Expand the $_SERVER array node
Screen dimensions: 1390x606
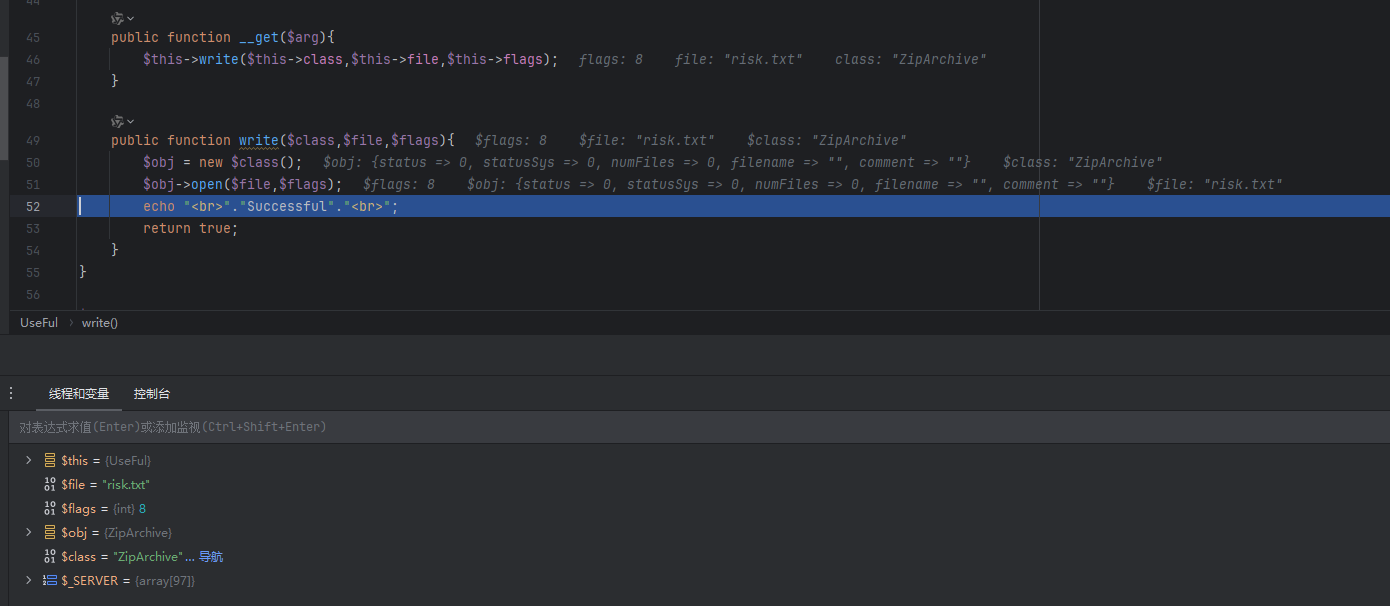tap(29, 580)
